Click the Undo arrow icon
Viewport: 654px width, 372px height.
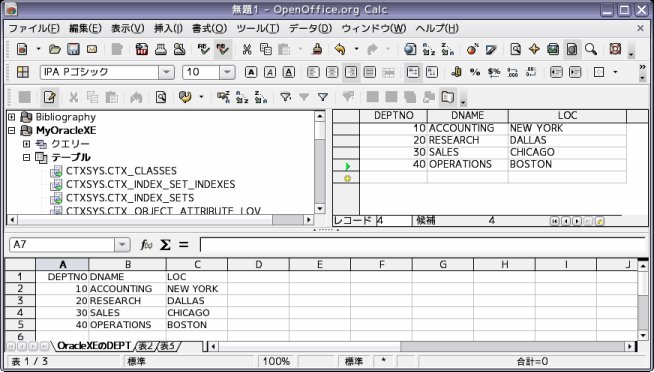(x=340, y=50)
